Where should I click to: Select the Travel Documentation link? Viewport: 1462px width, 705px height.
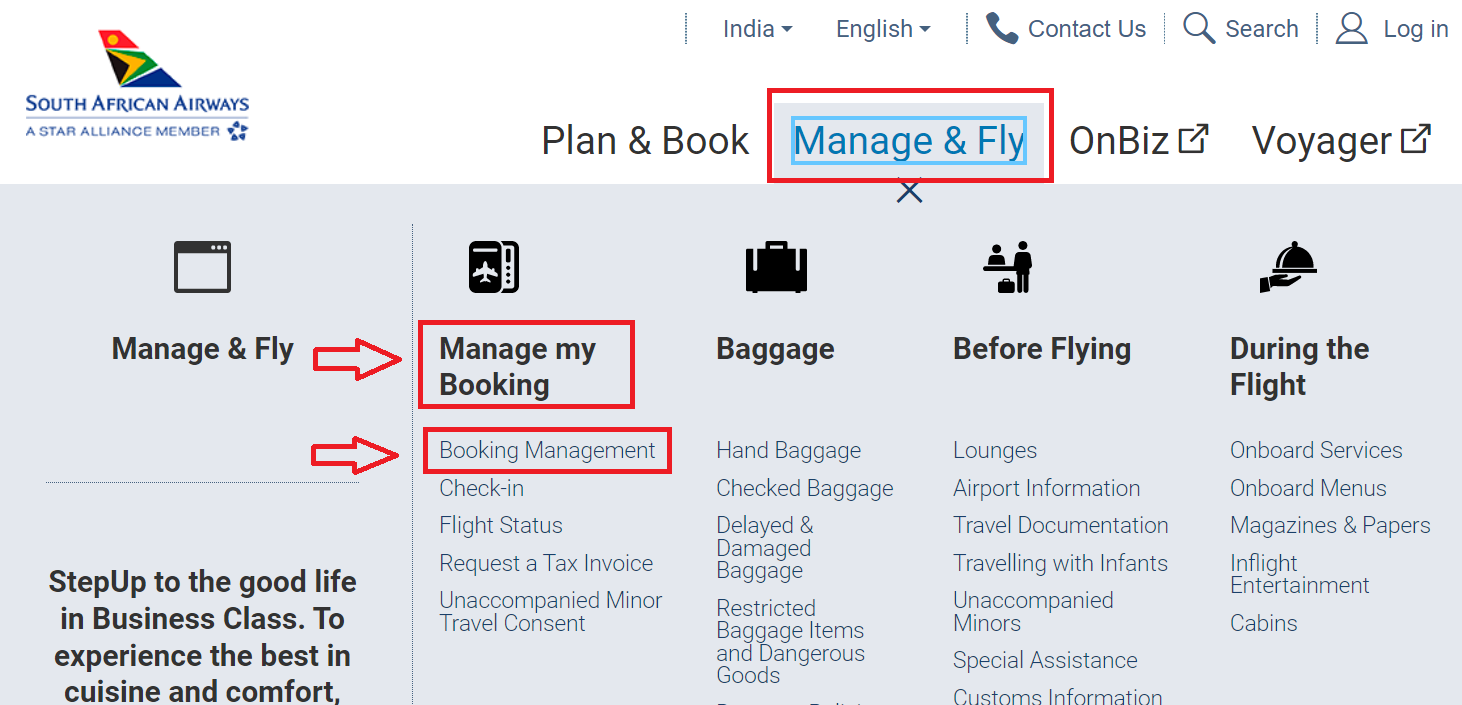point(1061,525)
